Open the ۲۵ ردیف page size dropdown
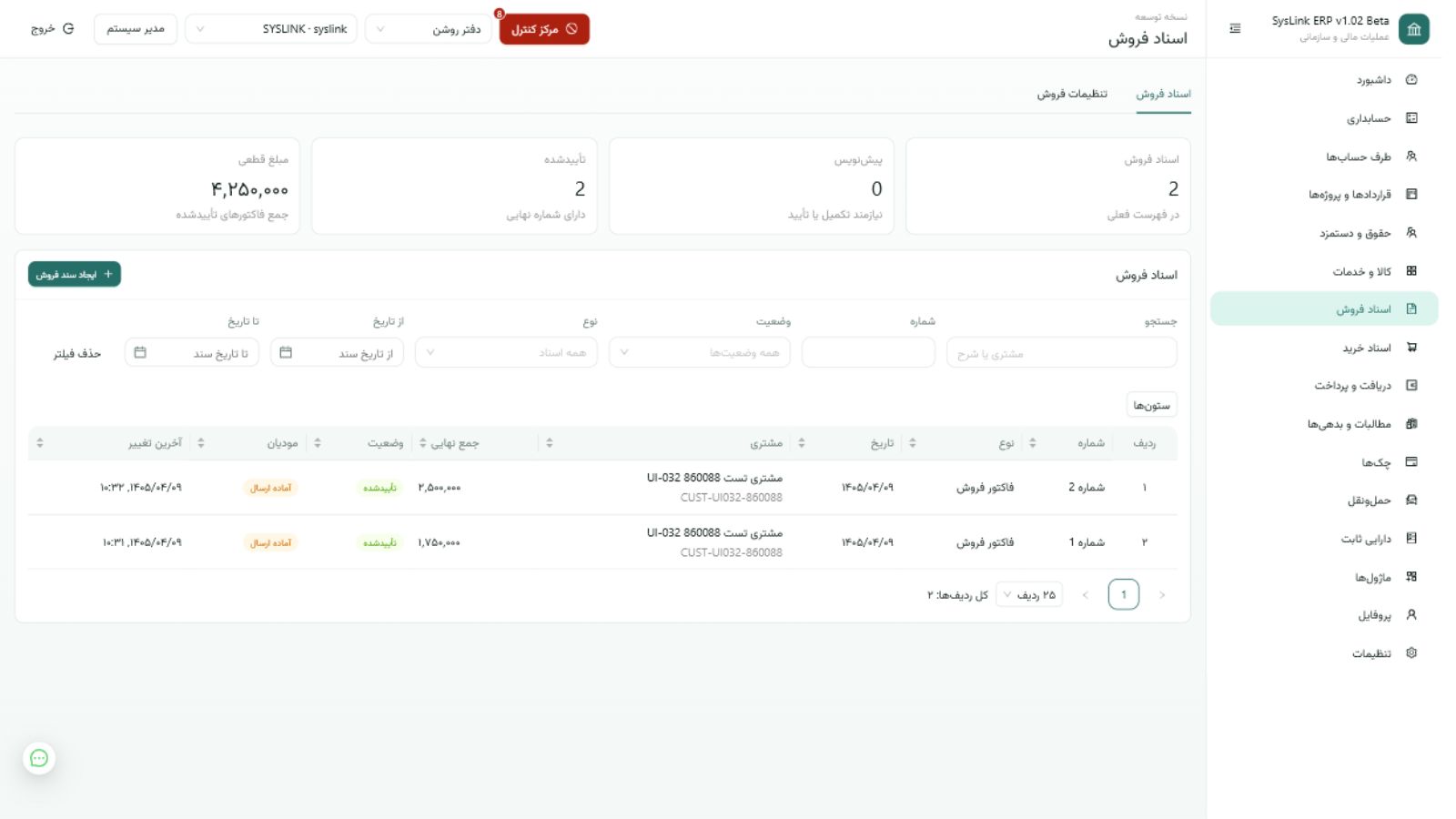The height and width of the screenshot is (819, 1456). (x=1029, y=594)
